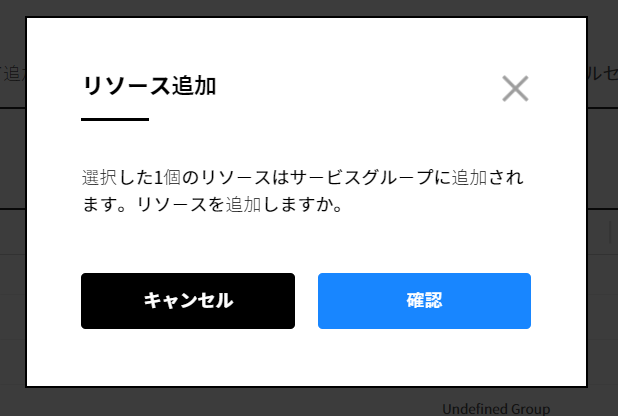Click the word 選択 at message start
Image resolution: width=618 pixels, height=416 pixels.
(99, 177)
